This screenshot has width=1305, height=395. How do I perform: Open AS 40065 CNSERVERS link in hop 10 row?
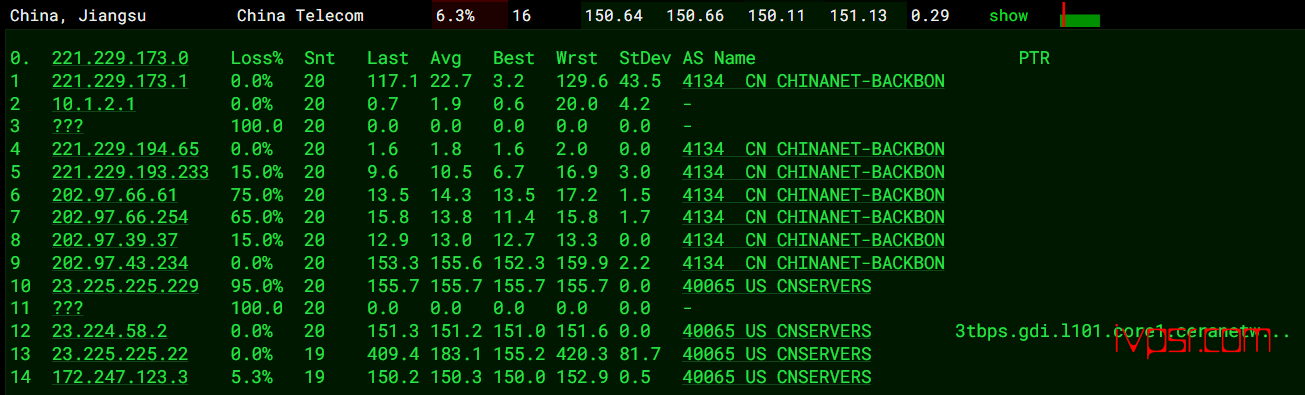[x=777, y=286]
